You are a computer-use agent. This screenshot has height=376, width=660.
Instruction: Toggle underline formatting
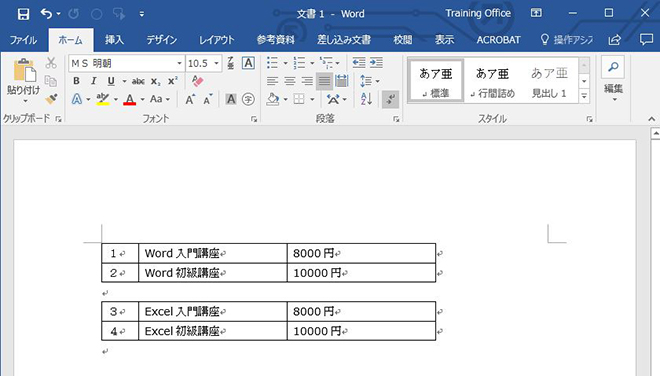coord(111,81)
